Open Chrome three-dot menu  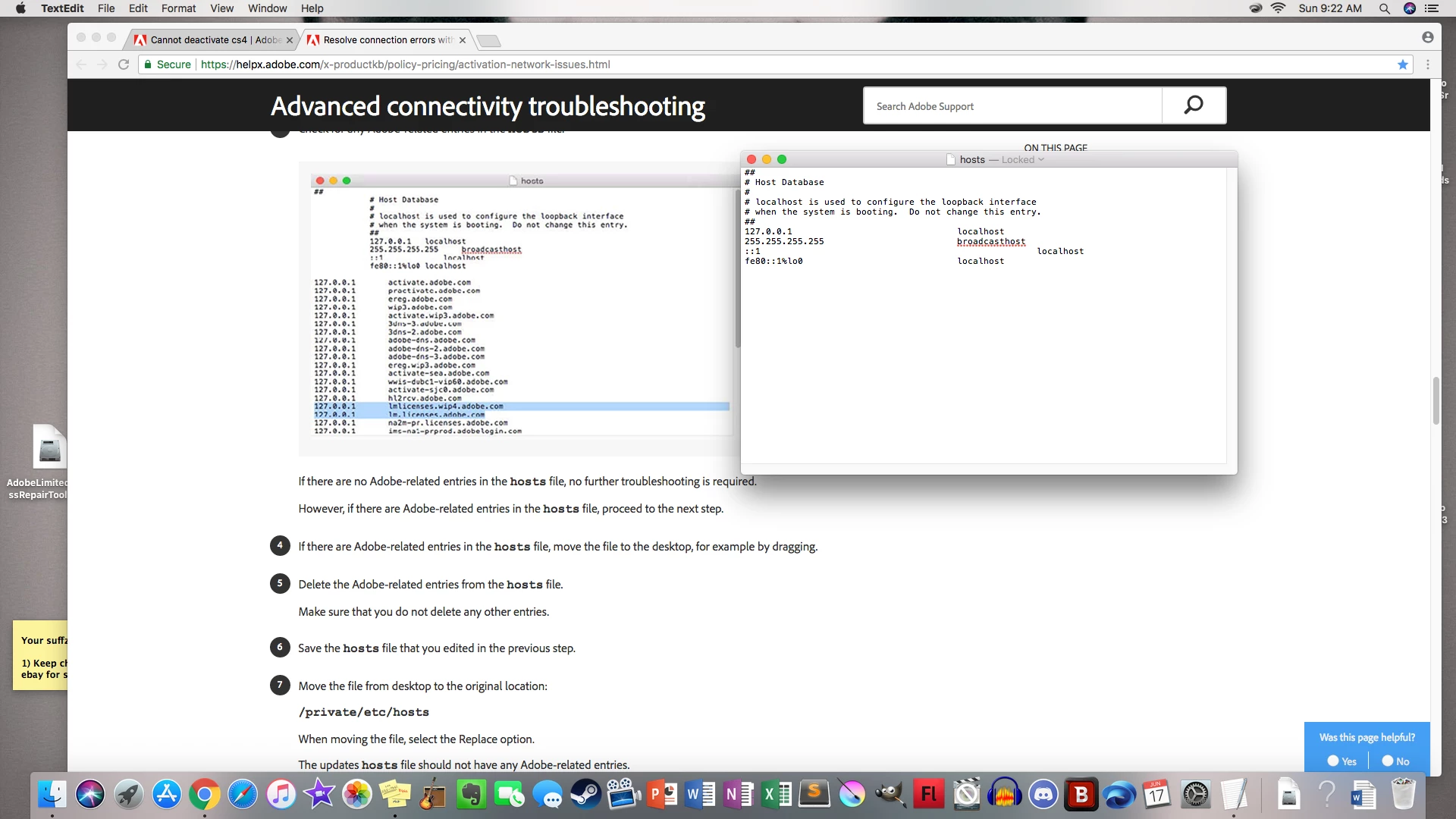(x=1428, y=64)
